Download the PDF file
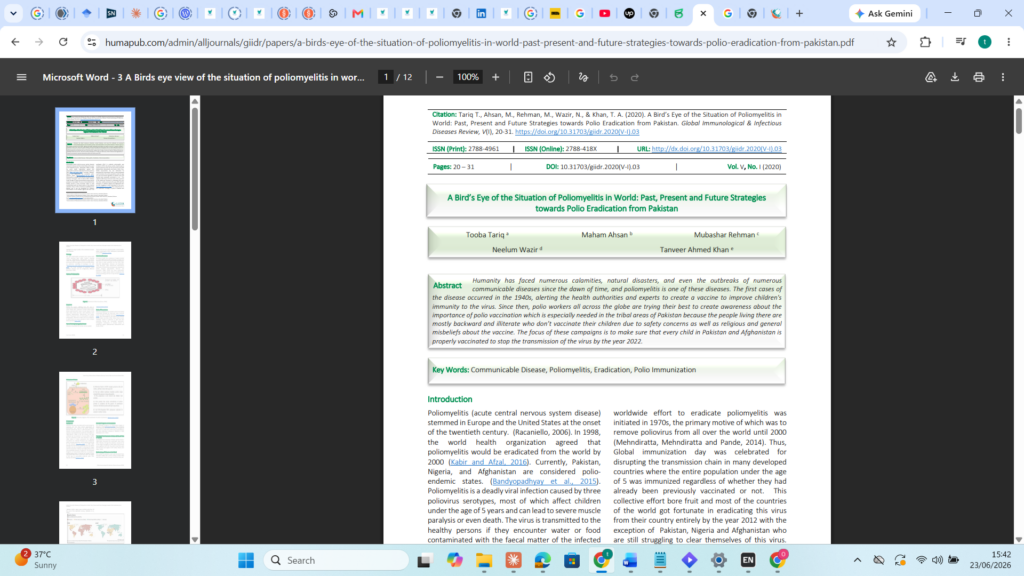Screen dimensions: 1024x576 point(955,77)
